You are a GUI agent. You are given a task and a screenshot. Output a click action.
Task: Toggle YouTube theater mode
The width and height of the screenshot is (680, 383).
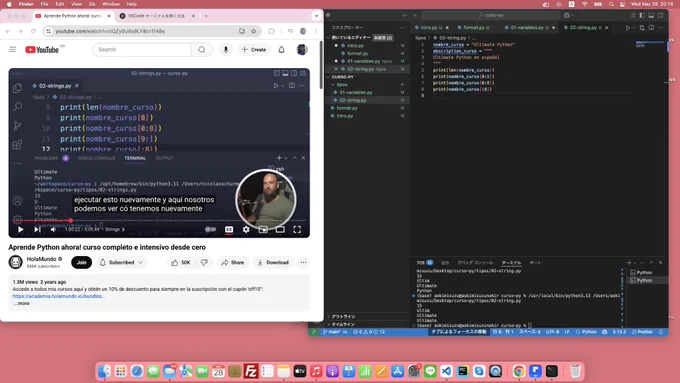pos(280,229)
